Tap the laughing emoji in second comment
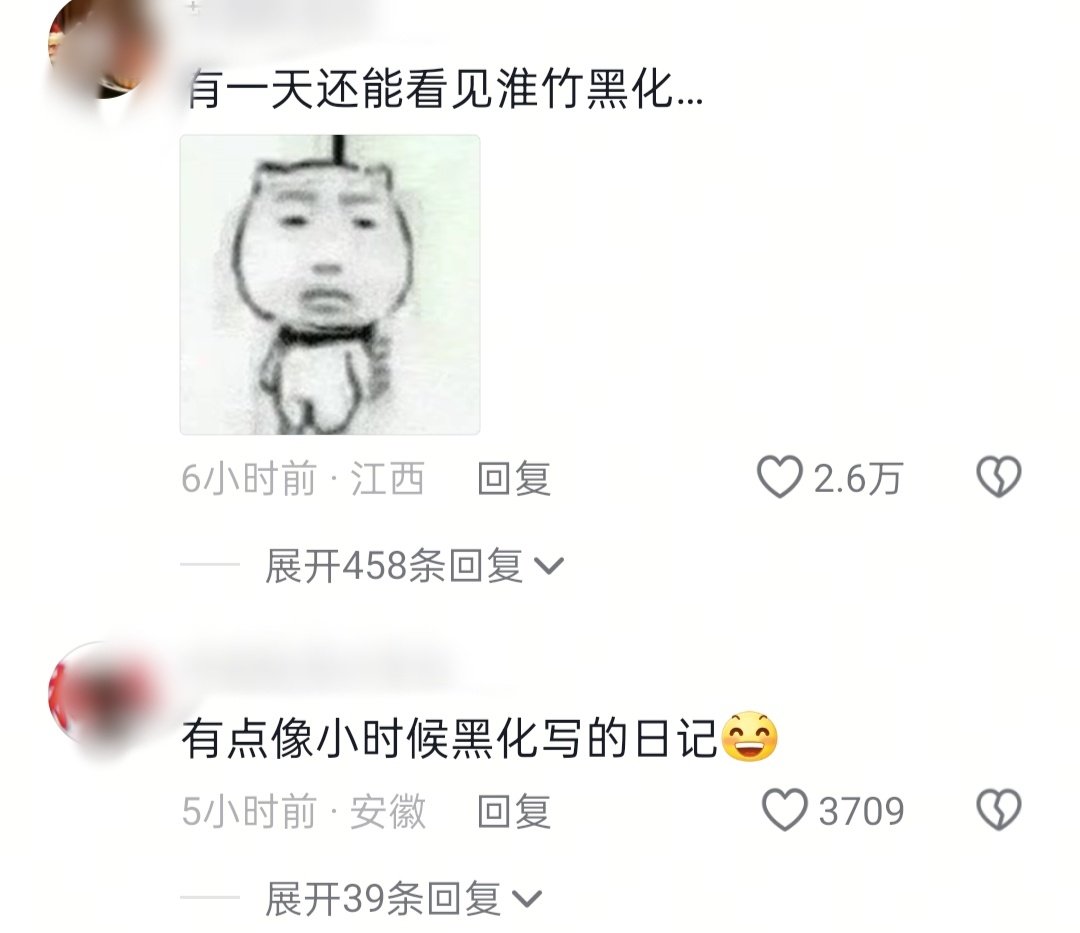Screen dimensions: 1080x933 tap(749, 737)
